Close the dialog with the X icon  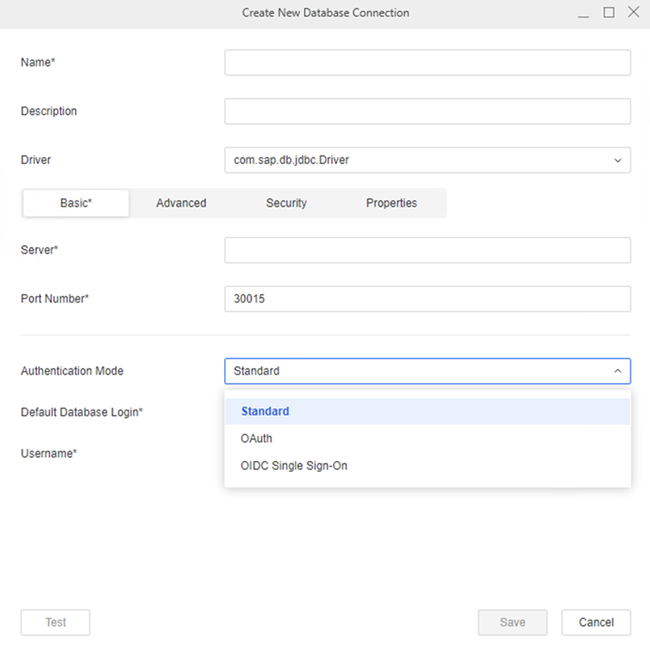(x=633, y=13)
